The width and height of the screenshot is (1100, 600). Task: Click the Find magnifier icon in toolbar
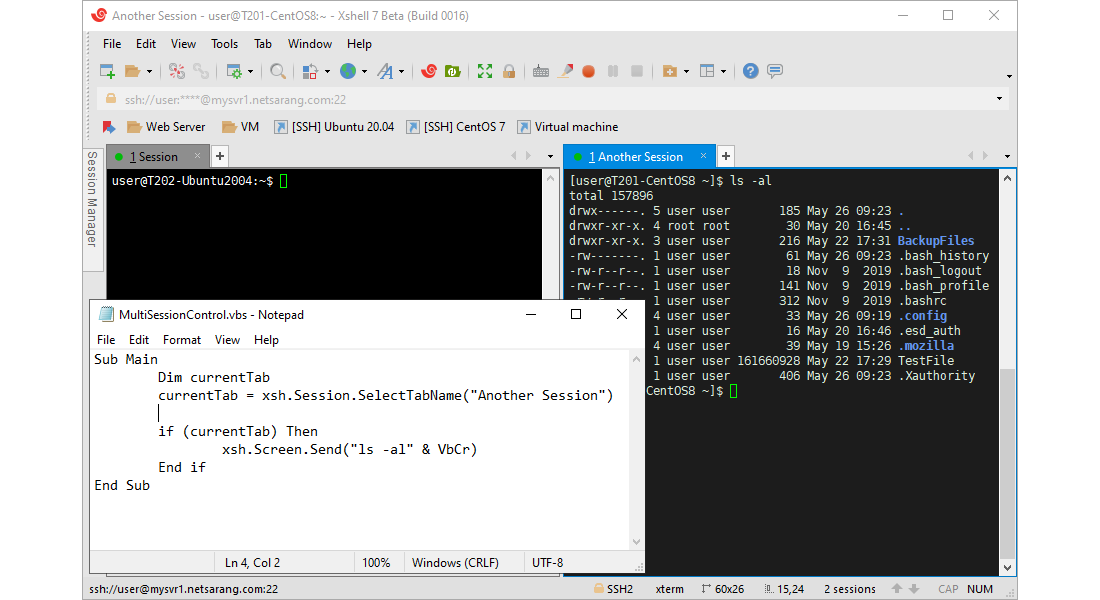(278, 71)
